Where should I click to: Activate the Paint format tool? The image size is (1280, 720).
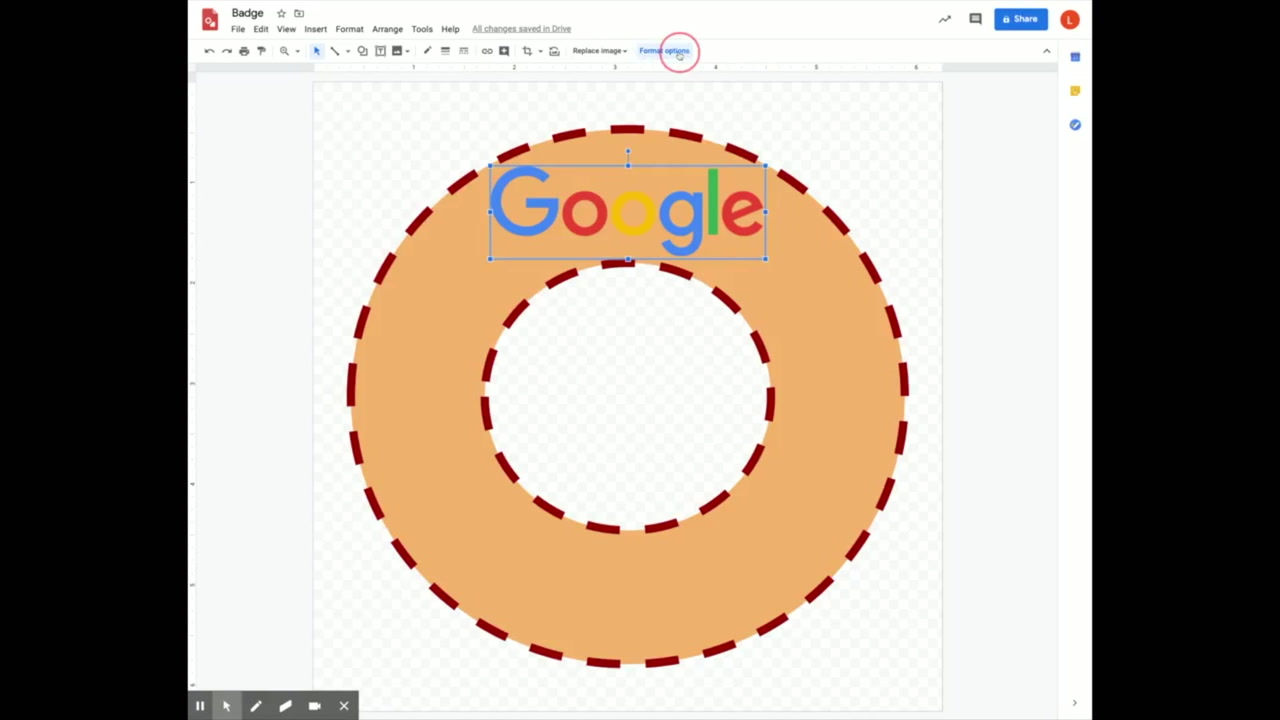click(260, 51)
